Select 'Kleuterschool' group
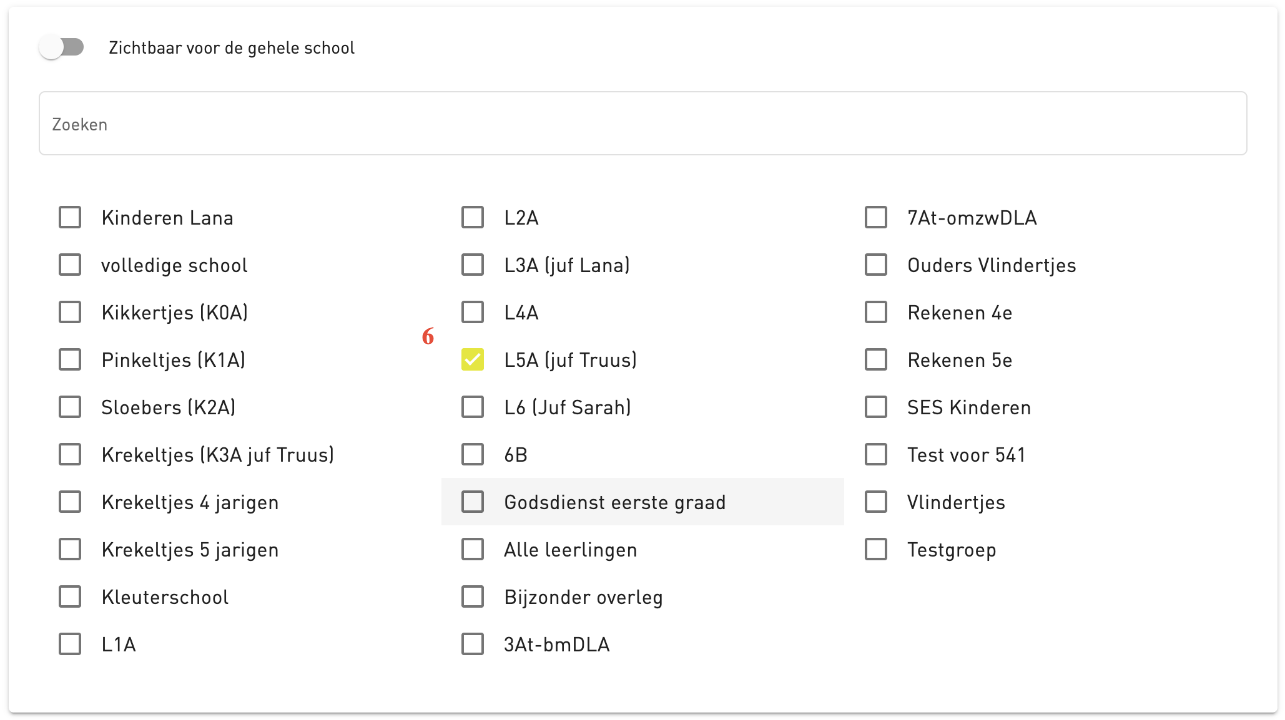This screenshot has width=1285, height=720. click(69, 596)
